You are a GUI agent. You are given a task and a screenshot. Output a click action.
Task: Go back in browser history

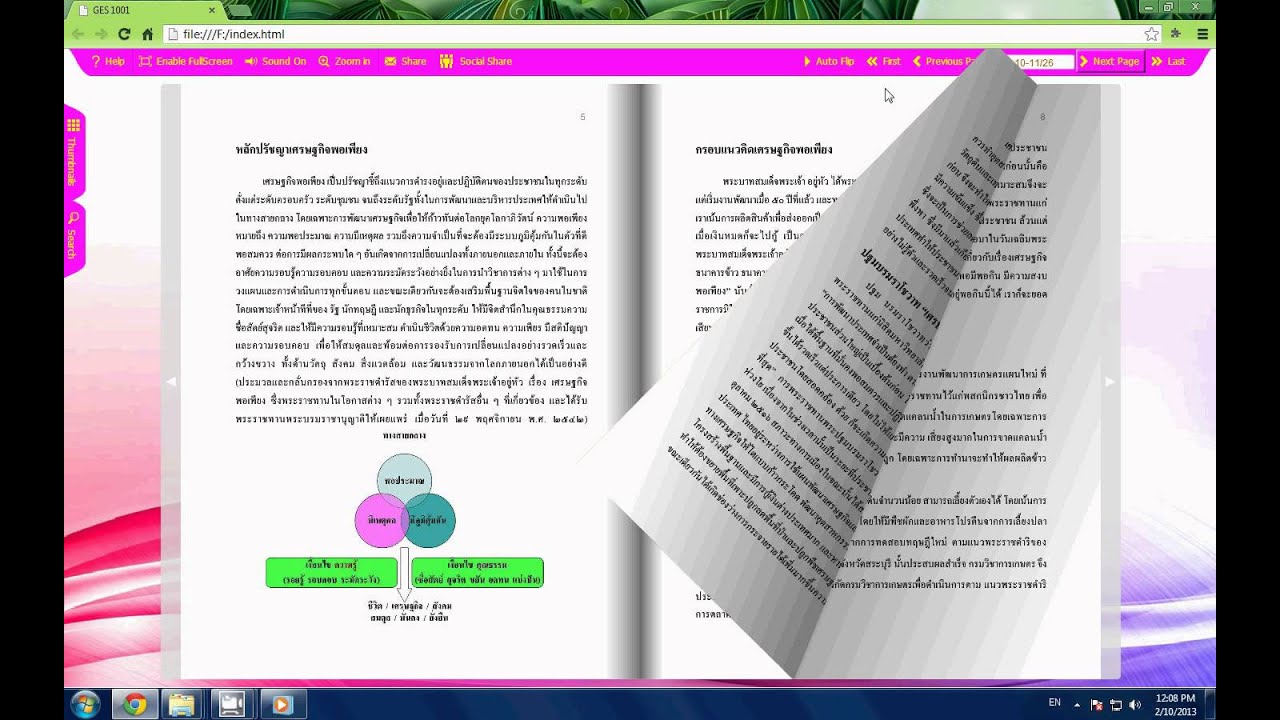point(79,34)
